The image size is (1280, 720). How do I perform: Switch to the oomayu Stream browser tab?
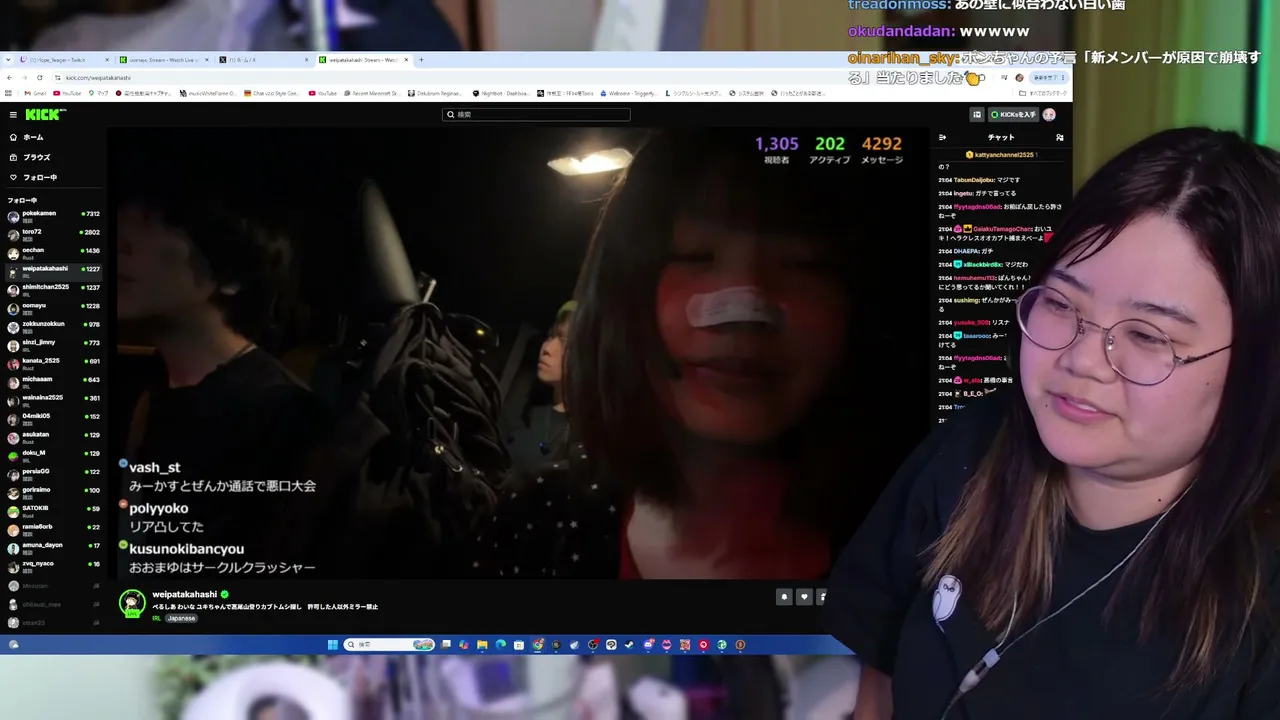(162, 60)
